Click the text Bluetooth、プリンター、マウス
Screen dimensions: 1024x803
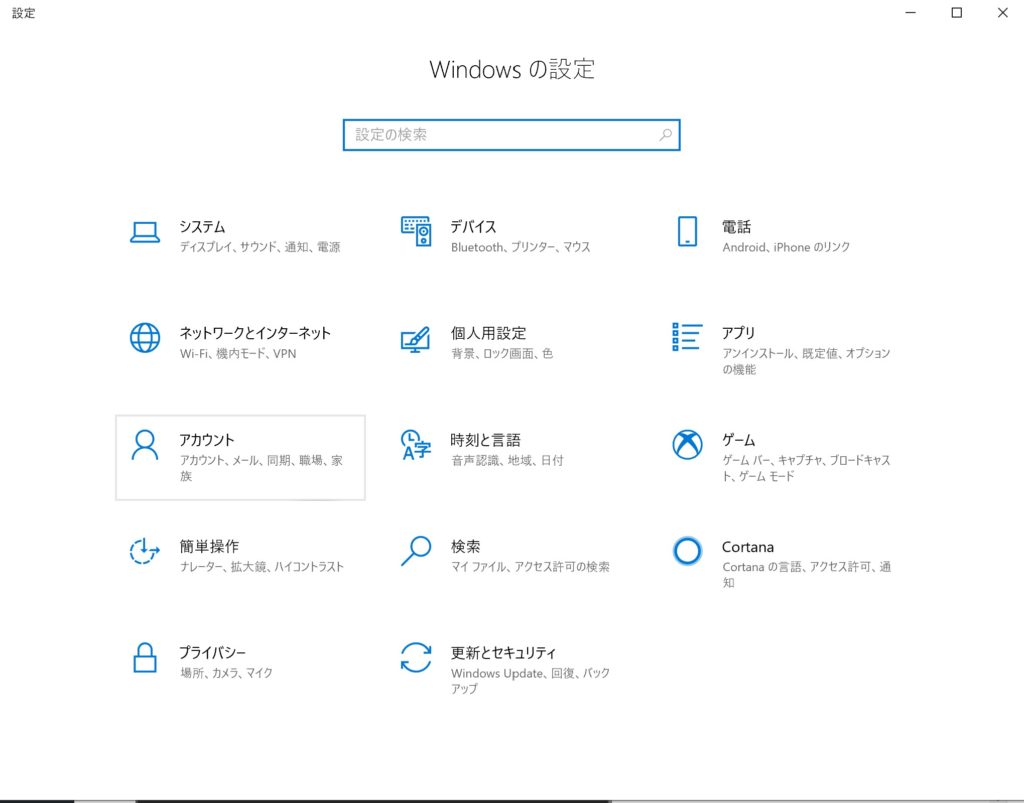click(520, 247)
